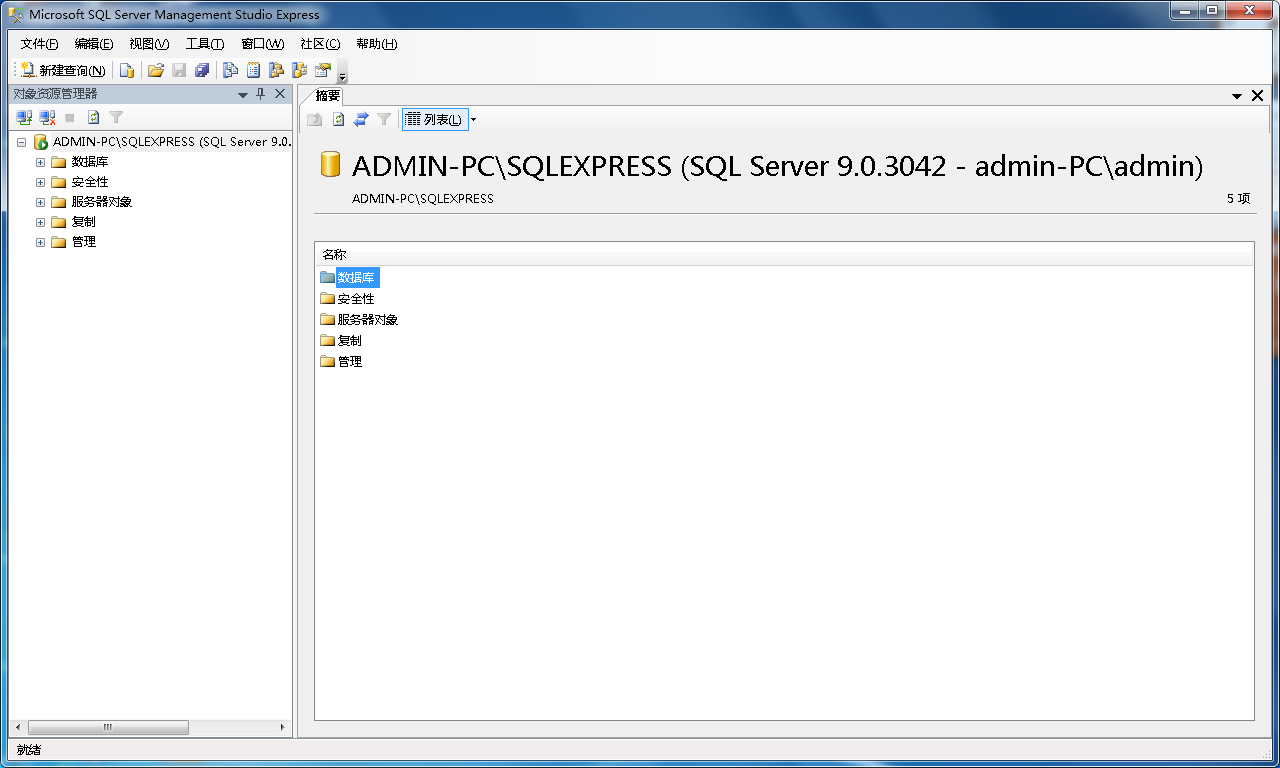Click the Connect to server icon in 对象资源管理器

(x=22, y=117)
